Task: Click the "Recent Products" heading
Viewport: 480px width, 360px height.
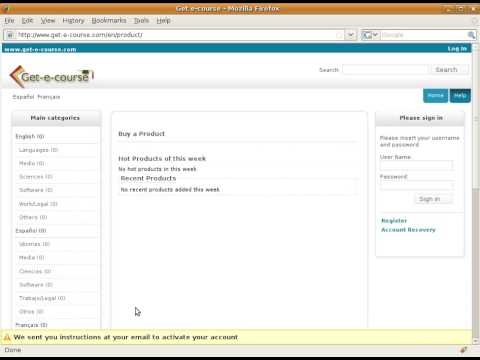Action: (148, 178)
